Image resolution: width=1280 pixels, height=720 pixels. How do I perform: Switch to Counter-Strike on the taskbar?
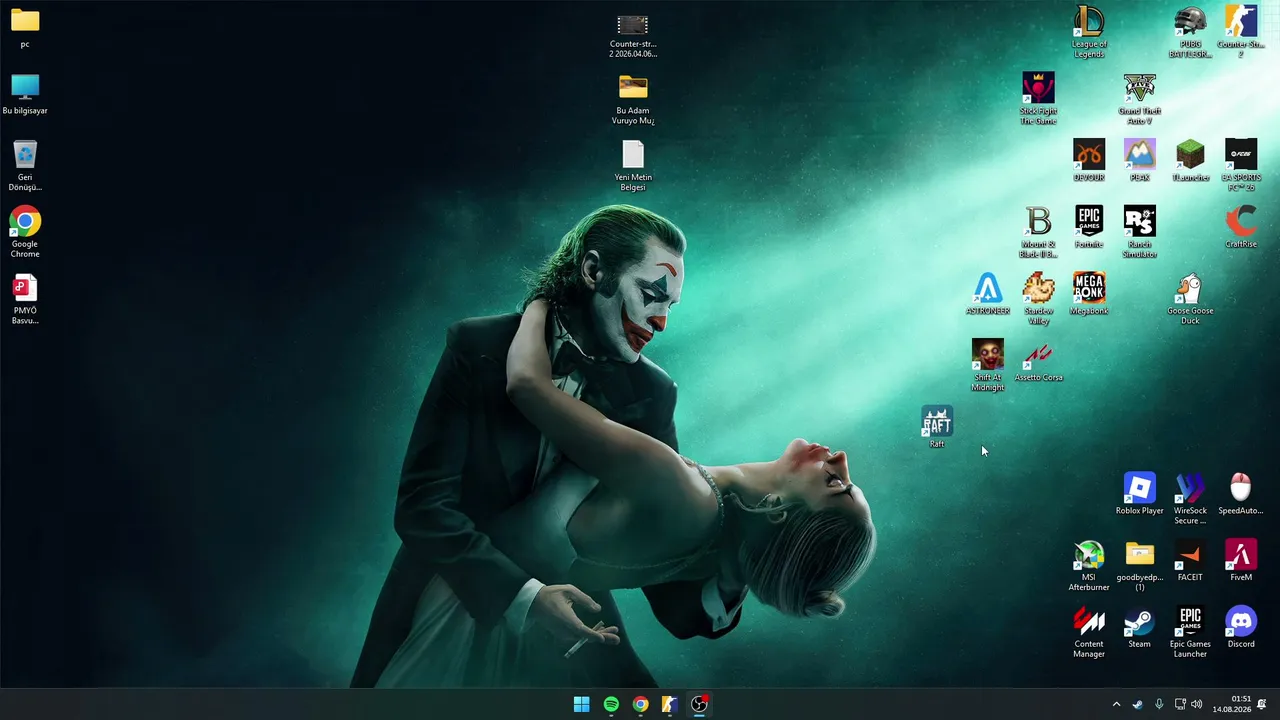tap(670, 704)
